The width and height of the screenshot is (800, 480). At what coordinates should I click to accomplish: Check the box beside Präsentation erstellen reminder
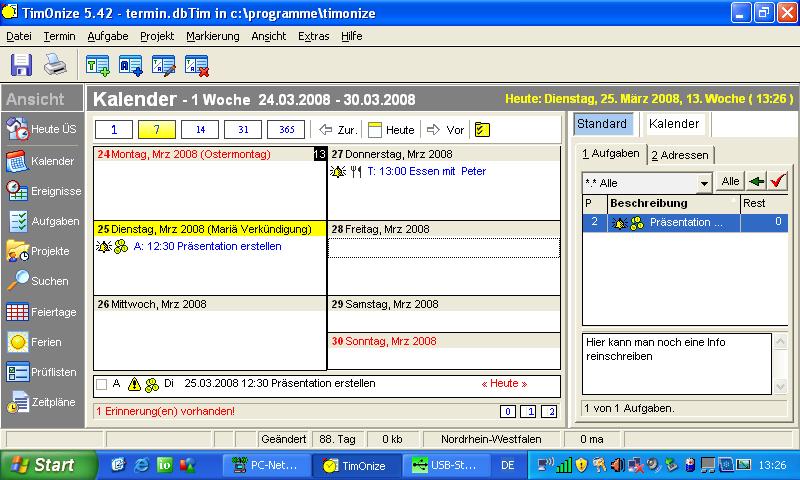(x=101, y=383)
